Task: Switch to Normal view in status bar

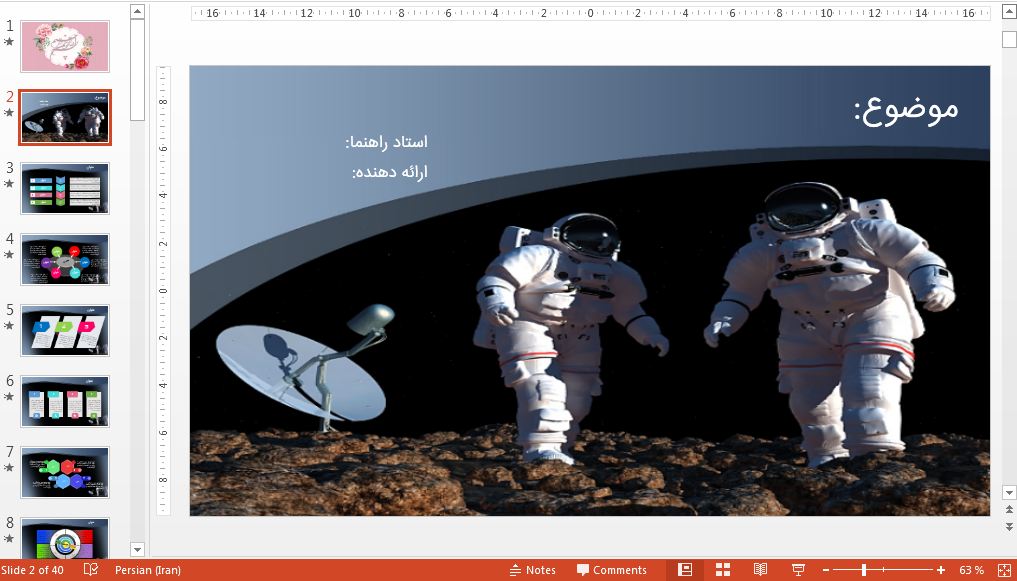Action: click(685, 570)
